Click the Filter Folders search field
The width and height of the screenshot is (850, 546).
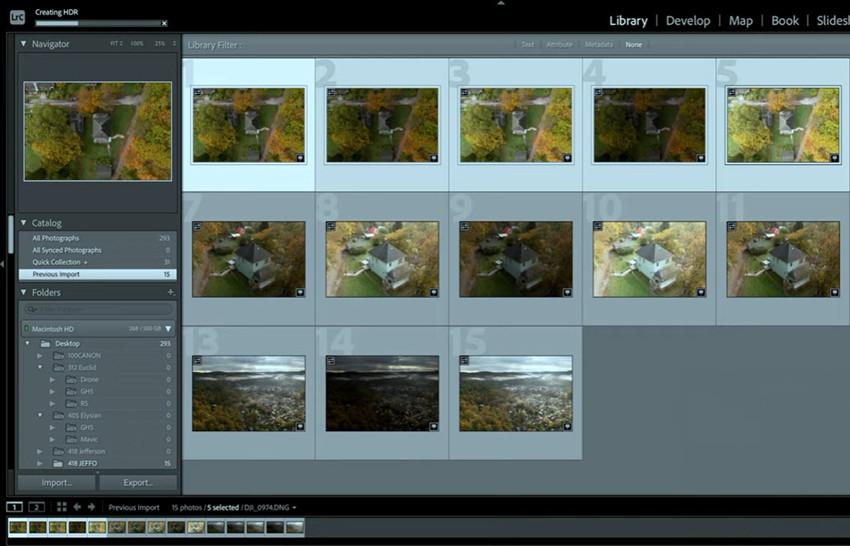coord(98,309)
